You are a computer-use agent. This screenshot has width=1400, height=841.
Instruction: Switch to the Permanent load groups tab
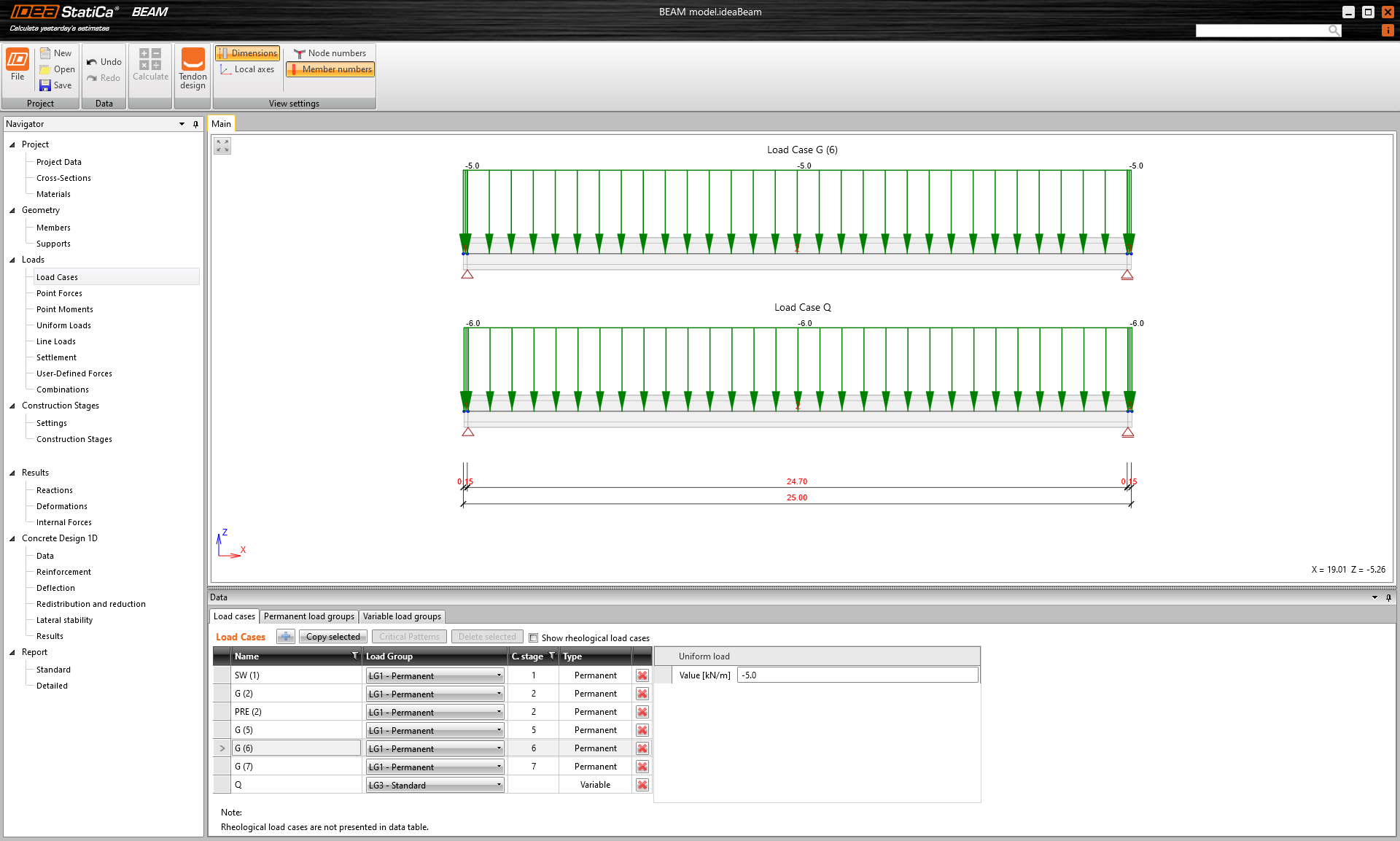coord(308,616)
